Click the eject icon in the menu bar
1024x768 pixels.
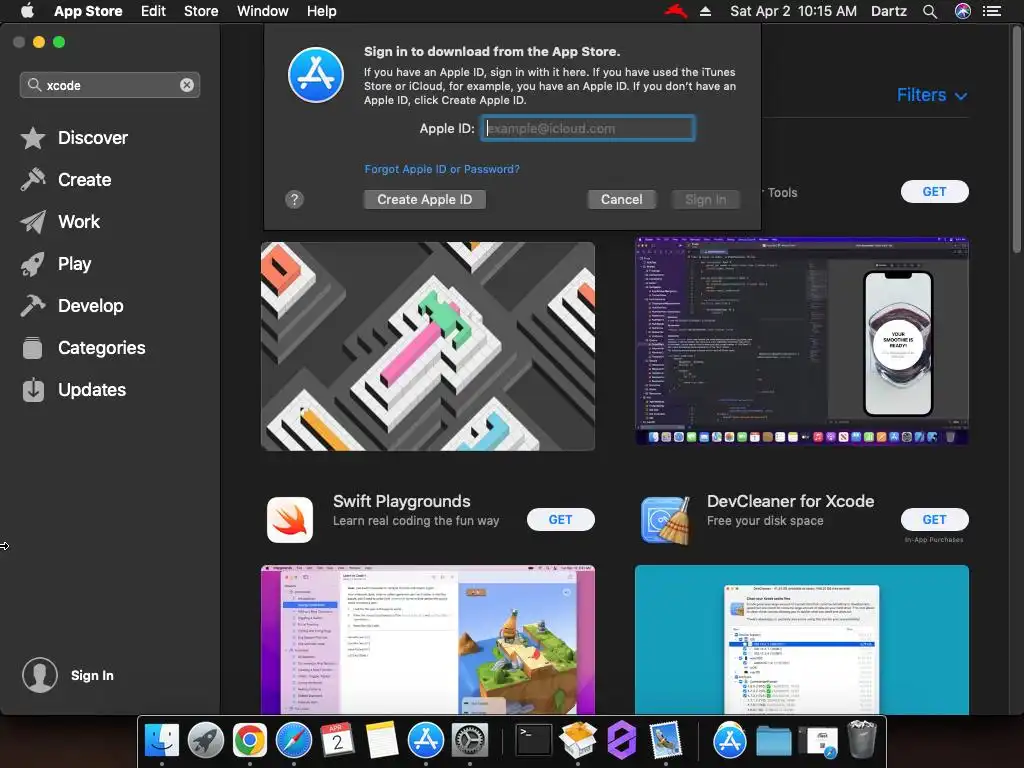pos(705,11)
